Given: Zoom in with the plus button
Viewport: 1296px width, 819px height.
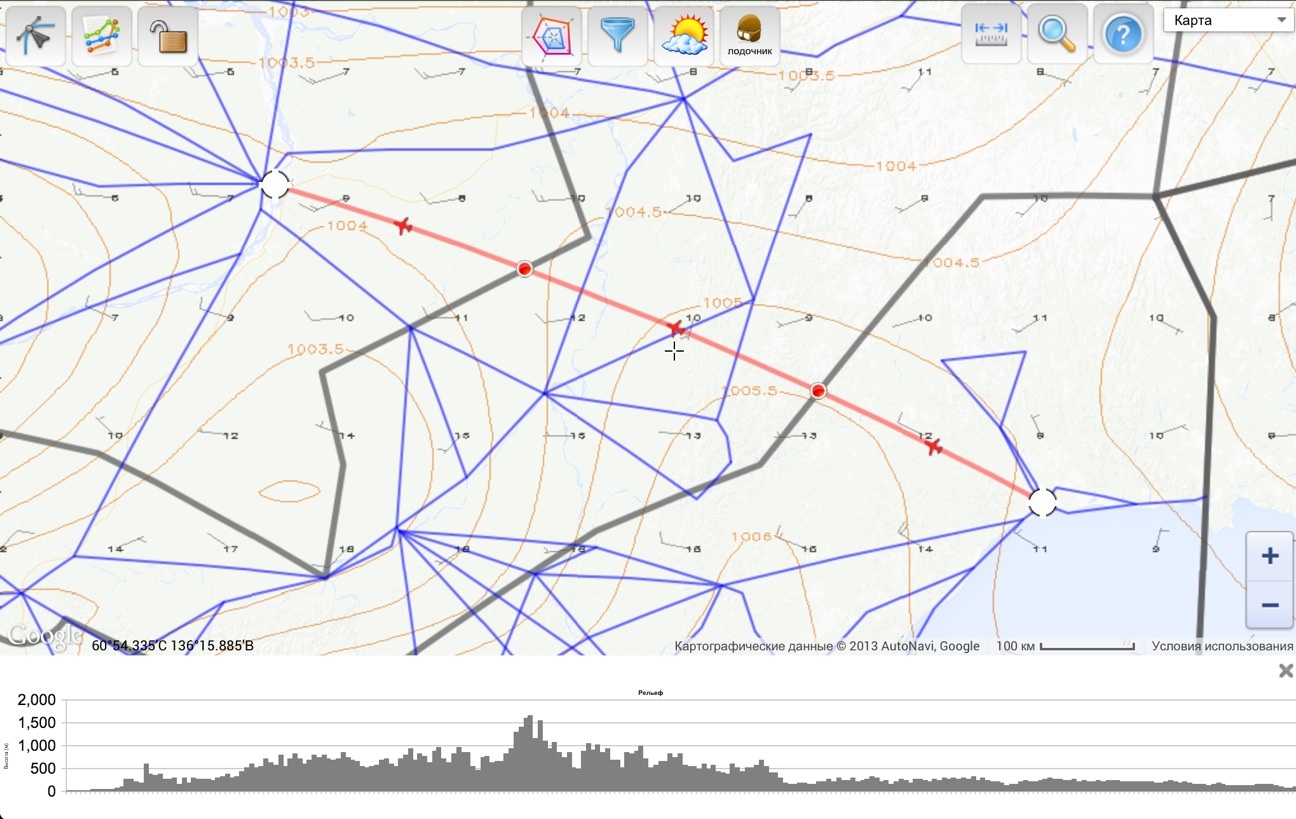Looking at the screenshot, I should click(1270, 556).
